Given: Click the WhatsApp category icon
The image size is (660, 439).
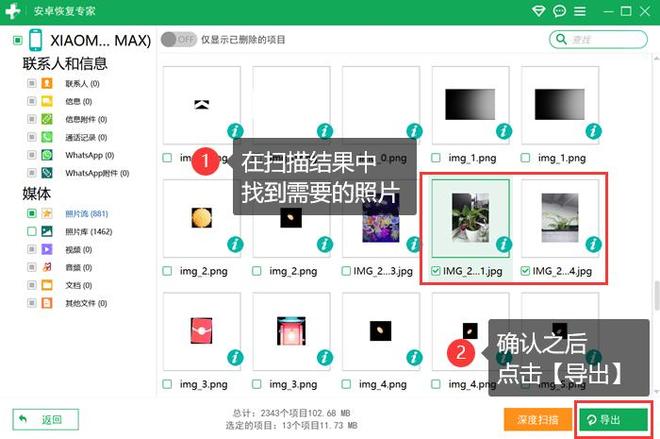Looking at the screenshot, I should 46,155.
